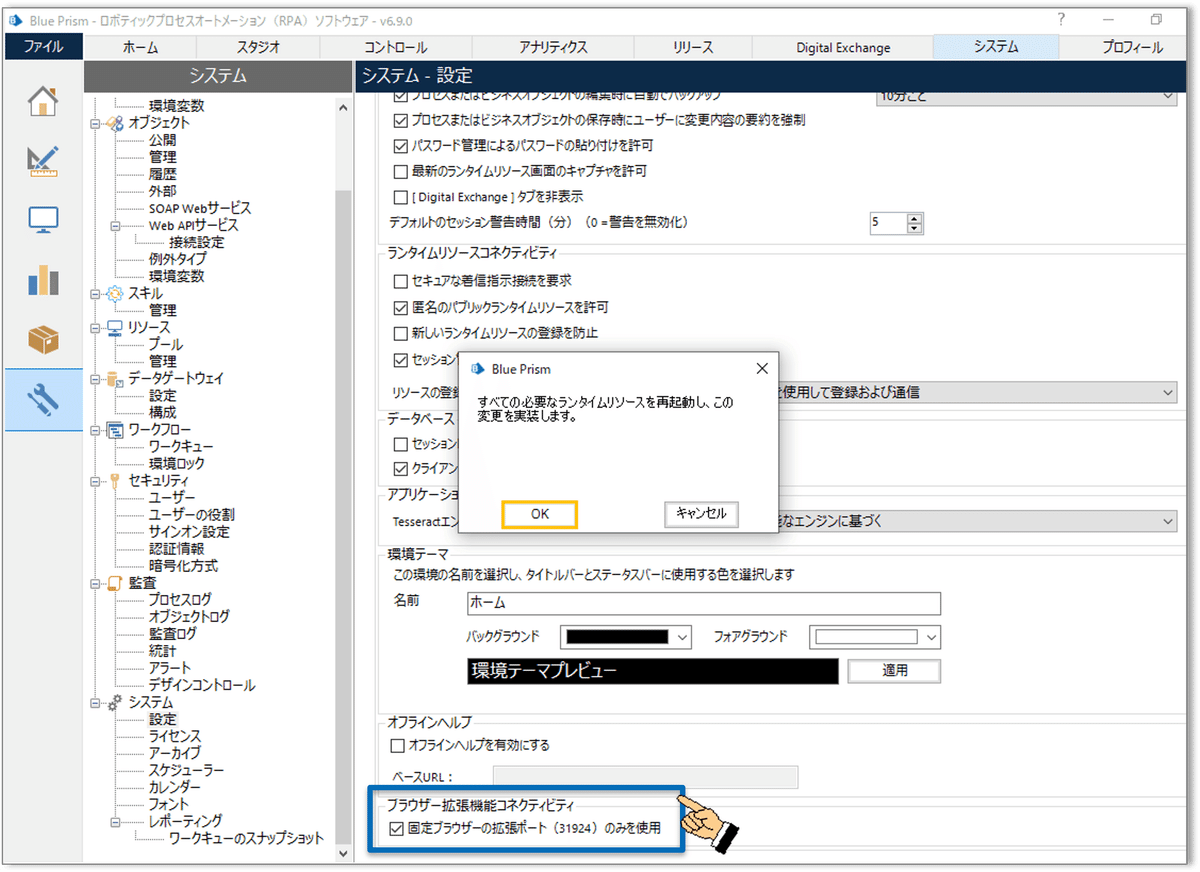Enable セキュアな着信指示接続を要求 checkbox

pos(401,282)
